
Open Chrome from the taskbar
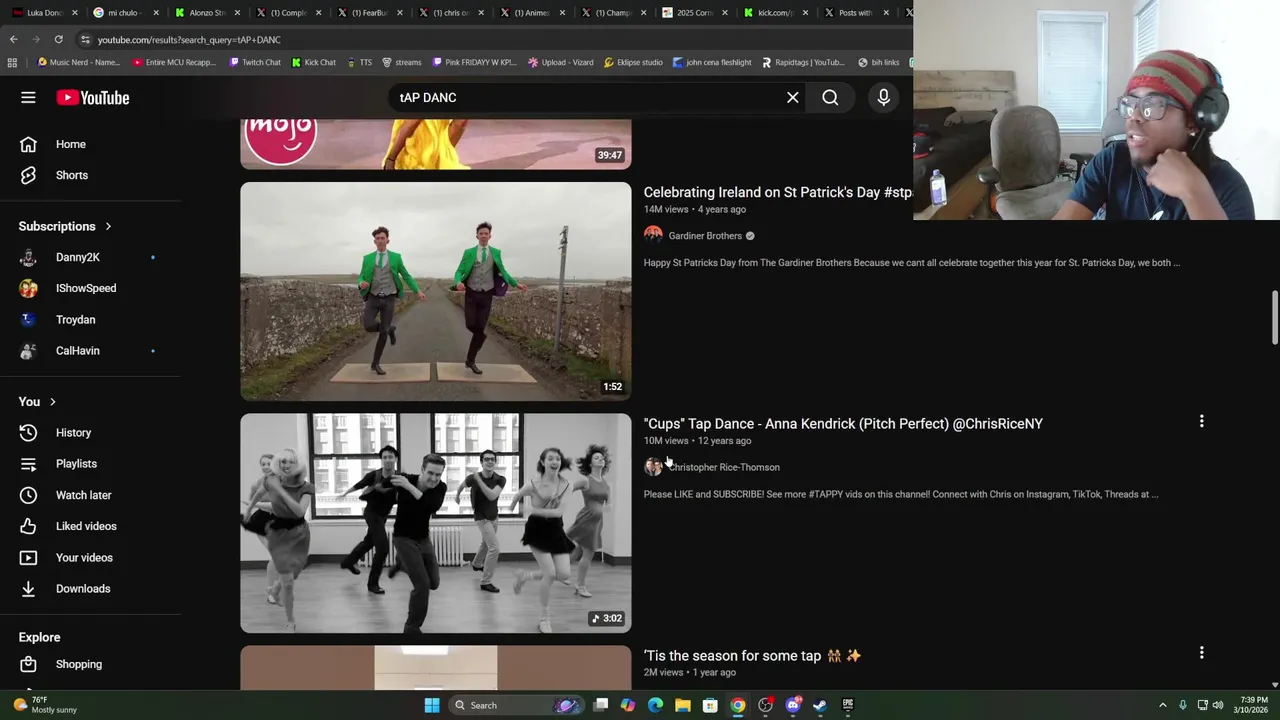point(737,705)
